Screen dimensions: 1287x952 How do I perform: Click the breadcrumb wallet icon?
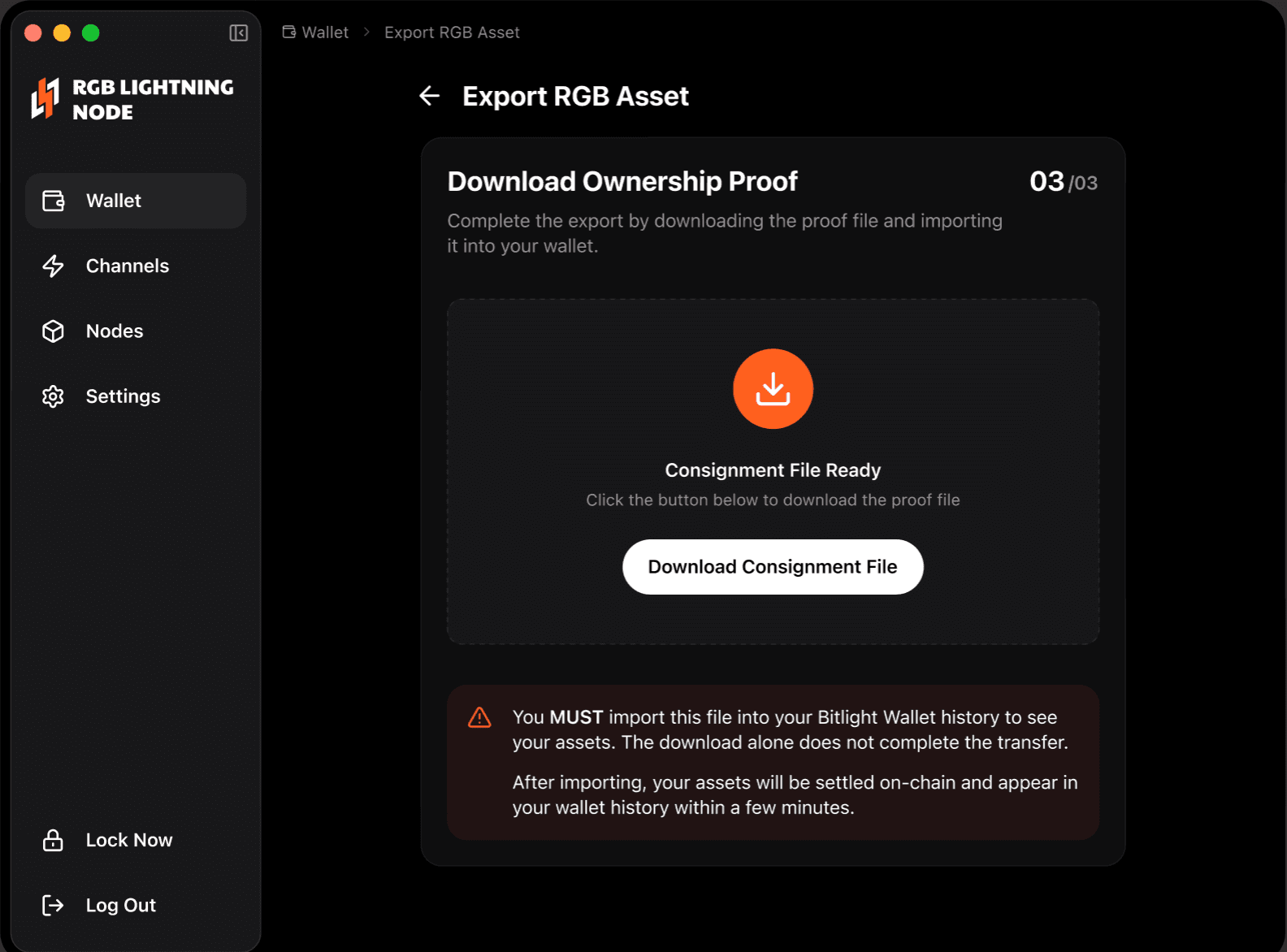pyautogui.click(x=288, y=32)
